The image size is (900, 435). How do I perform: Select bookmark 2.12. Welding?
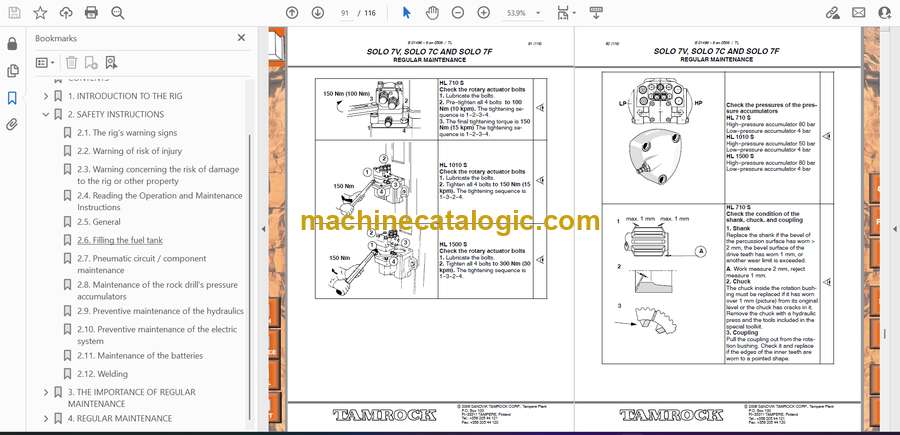[102, 374]
